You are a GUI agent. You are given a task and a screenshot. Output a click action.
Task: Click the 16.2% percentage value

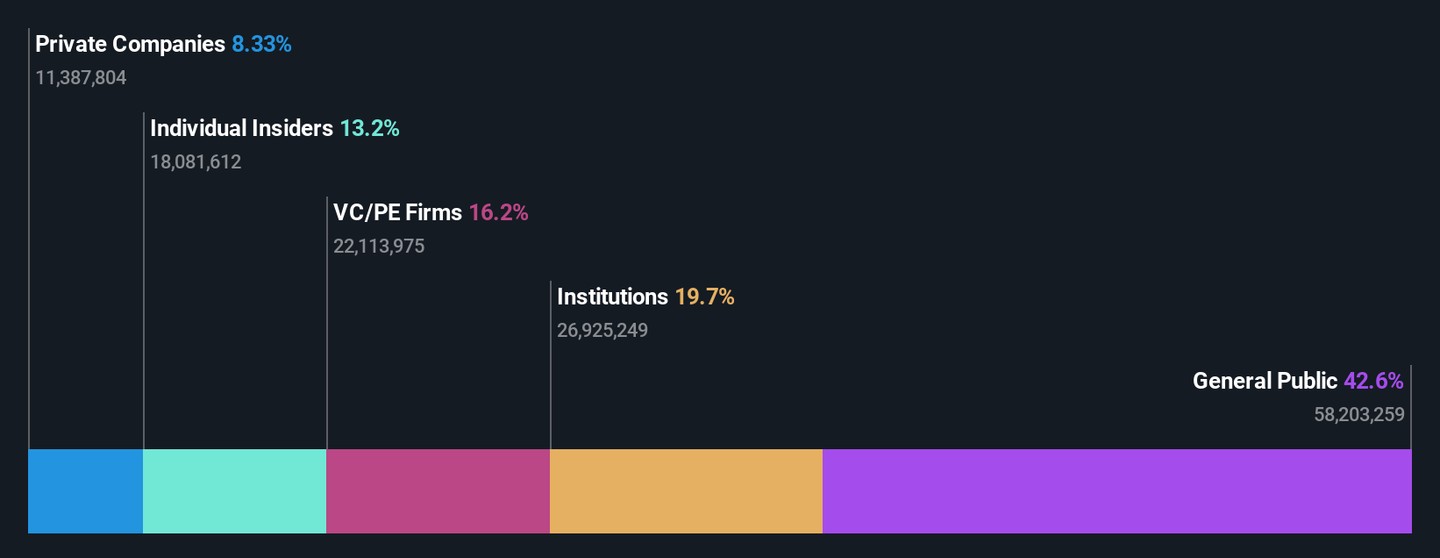click(x=498, y=212)
